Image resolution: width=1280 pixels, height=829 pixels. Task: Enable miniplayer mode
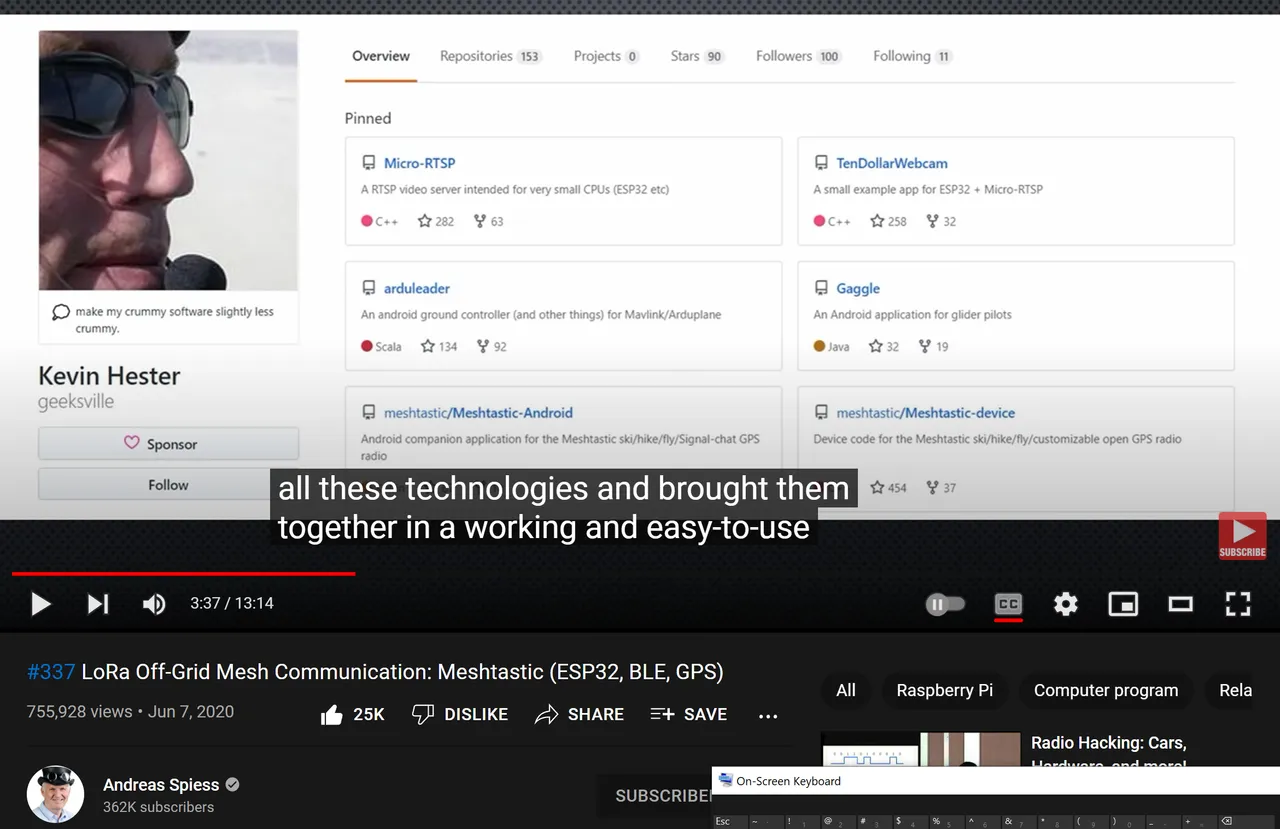click(x=1123, y=604)
